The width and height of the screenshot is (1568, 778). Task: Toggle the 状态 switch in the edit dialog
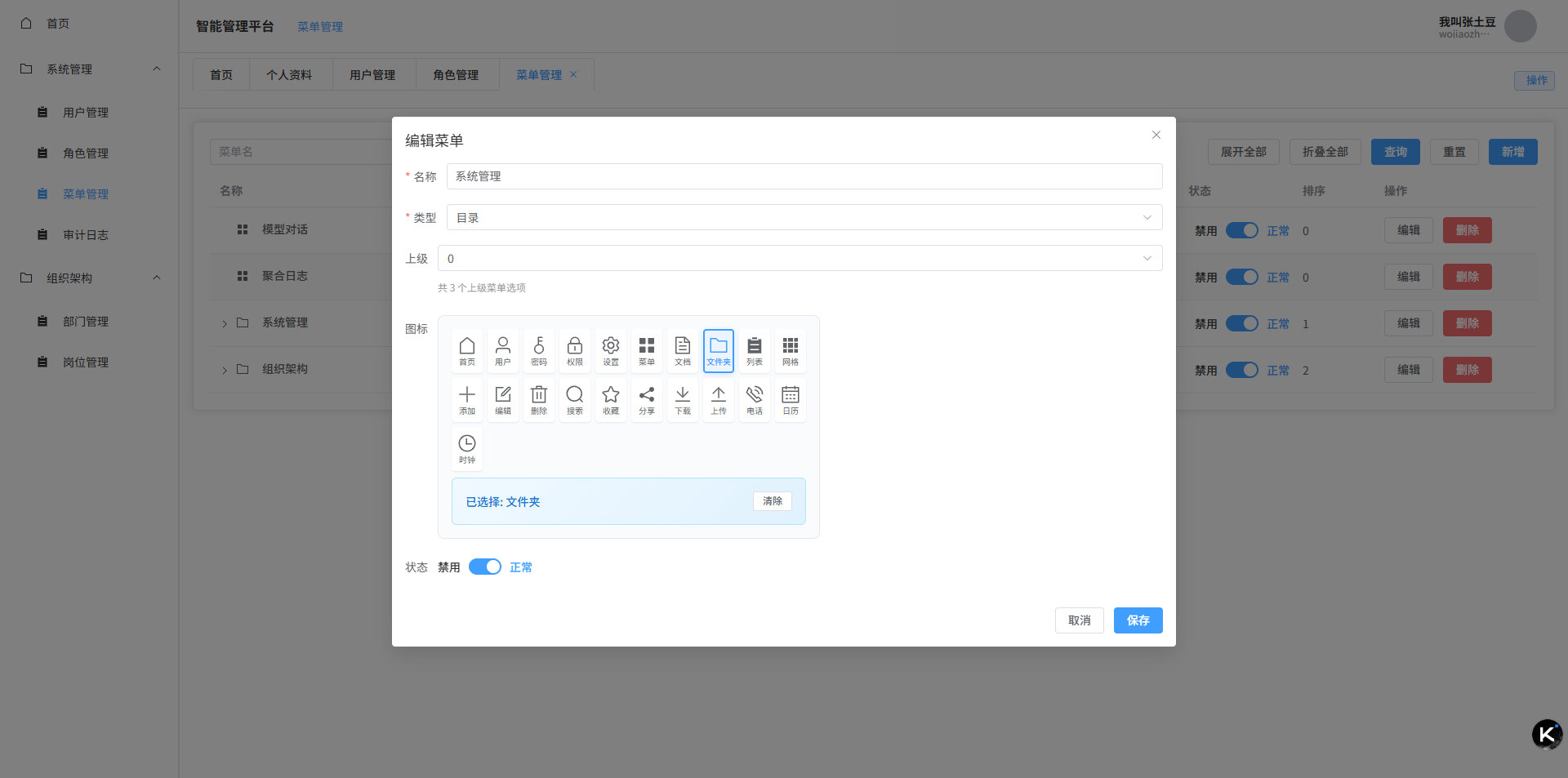pyautogui.click(x=485, y=567)
